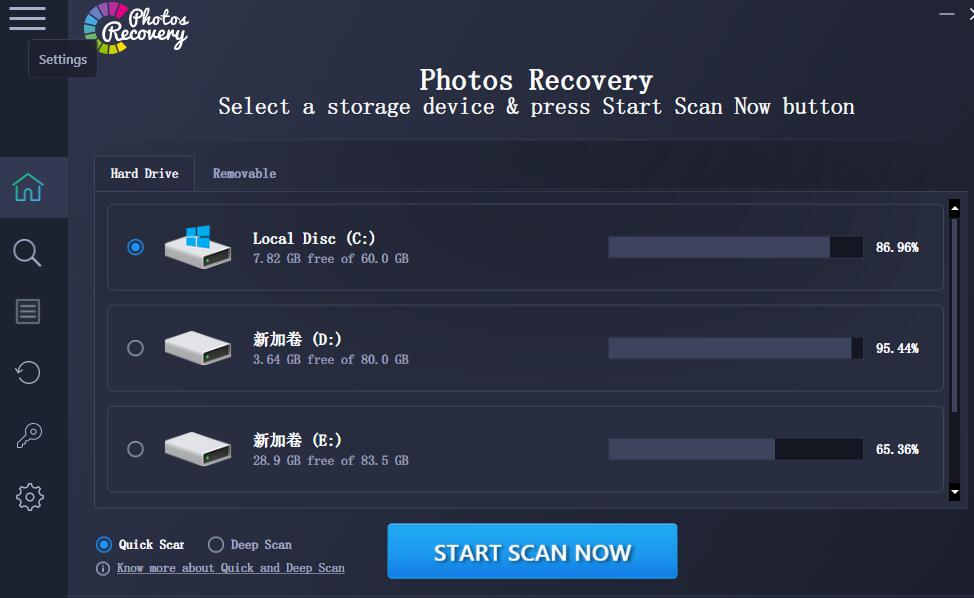This screenshot has width=974, height=598.
Task: Select the Local Disc (C:) radio button
Action: (x=135, y=247)
